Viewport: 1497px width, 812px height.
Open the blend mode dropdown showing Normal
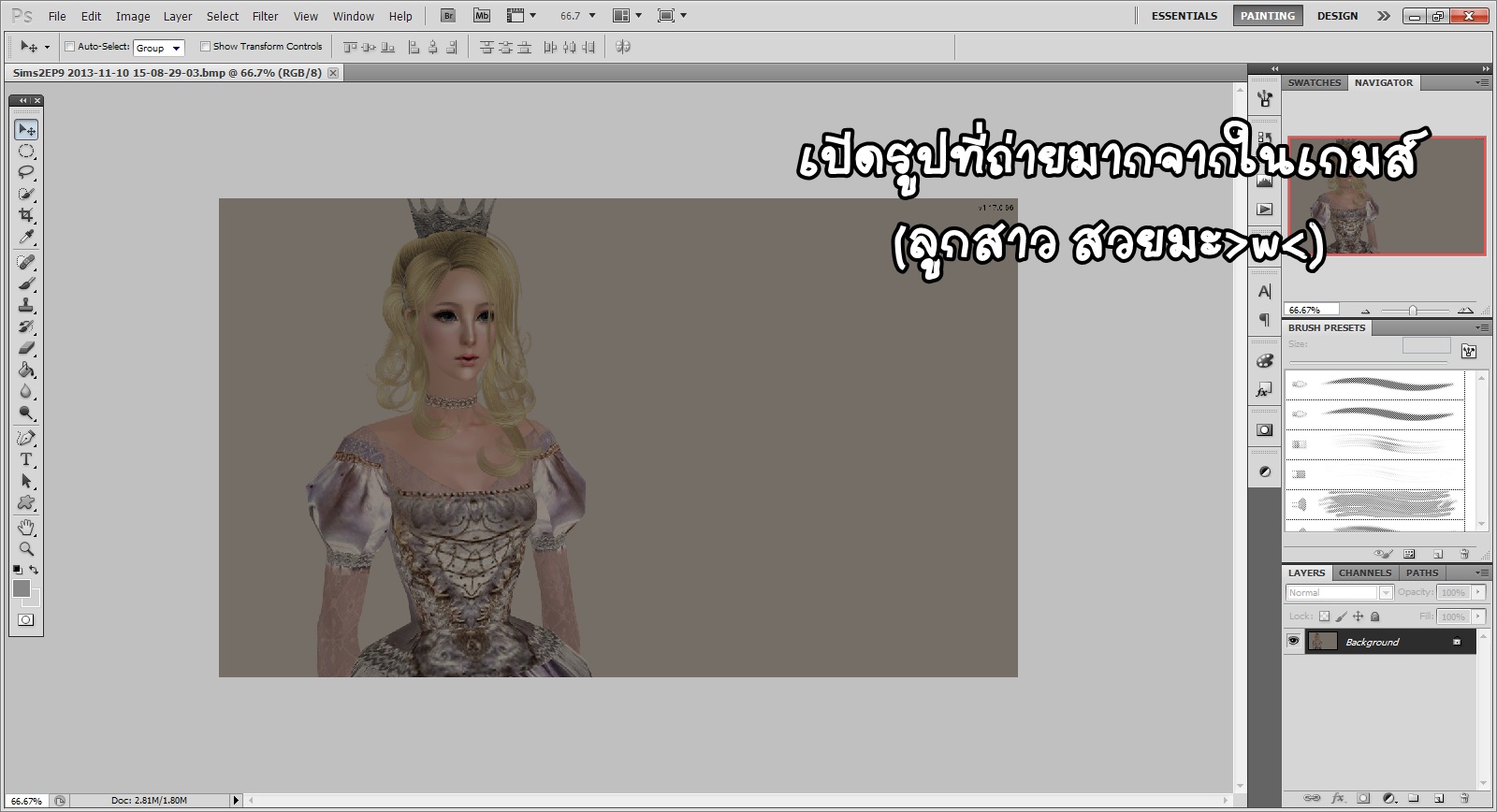pos(1339,592)
